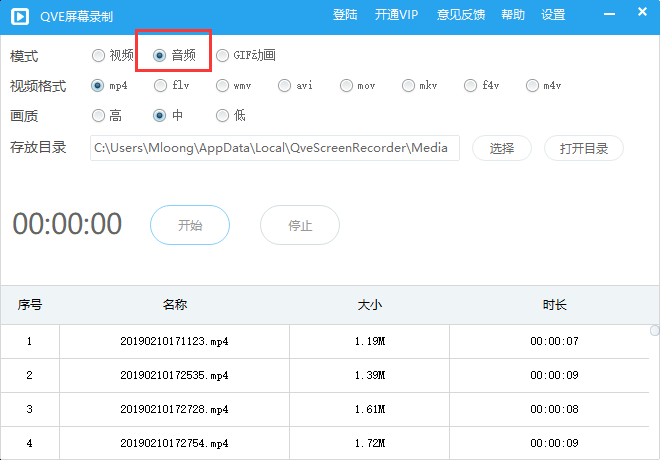
Task: Open 开通VIP in the title bar
Action: (x=397, y=15)
